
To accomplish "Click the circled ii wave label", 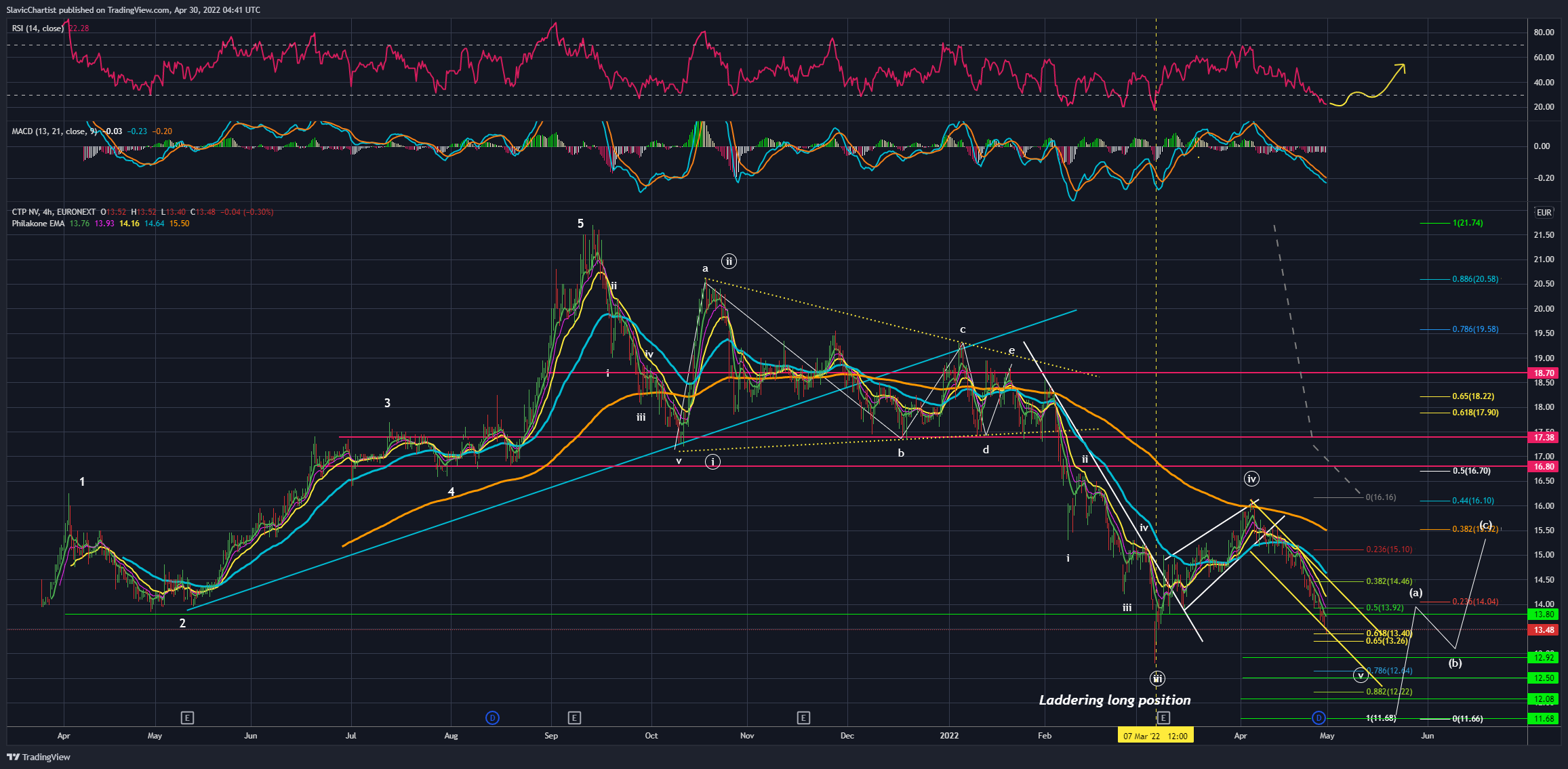I will tap(729, 261).
